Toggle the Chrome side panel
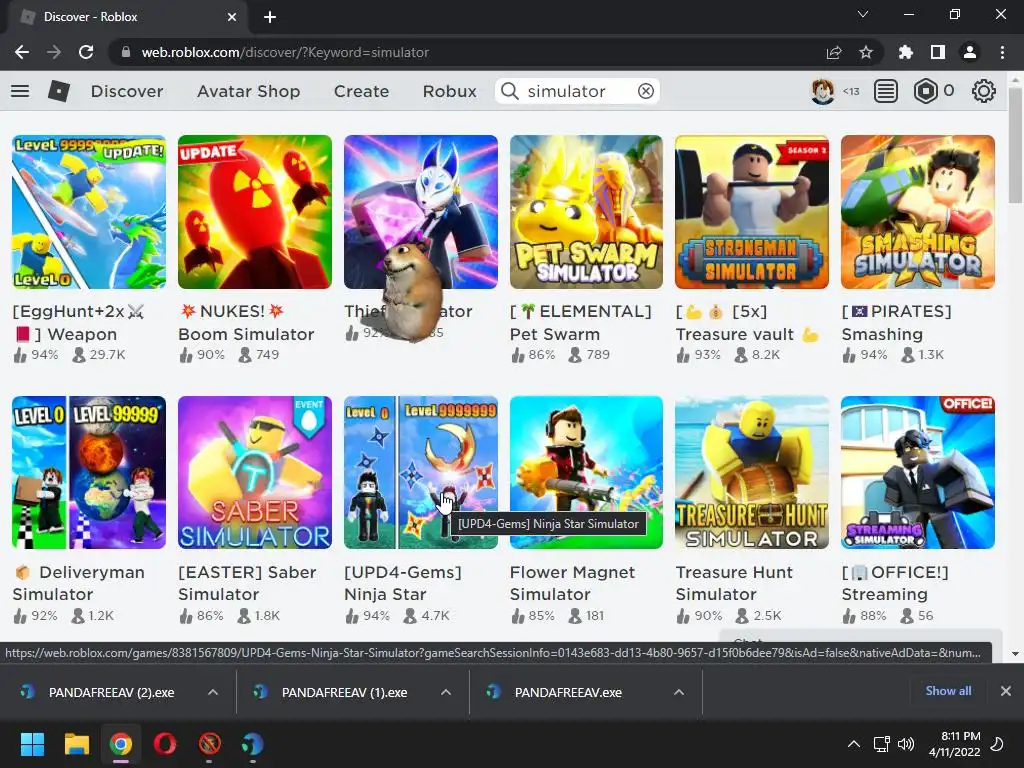 938,52
